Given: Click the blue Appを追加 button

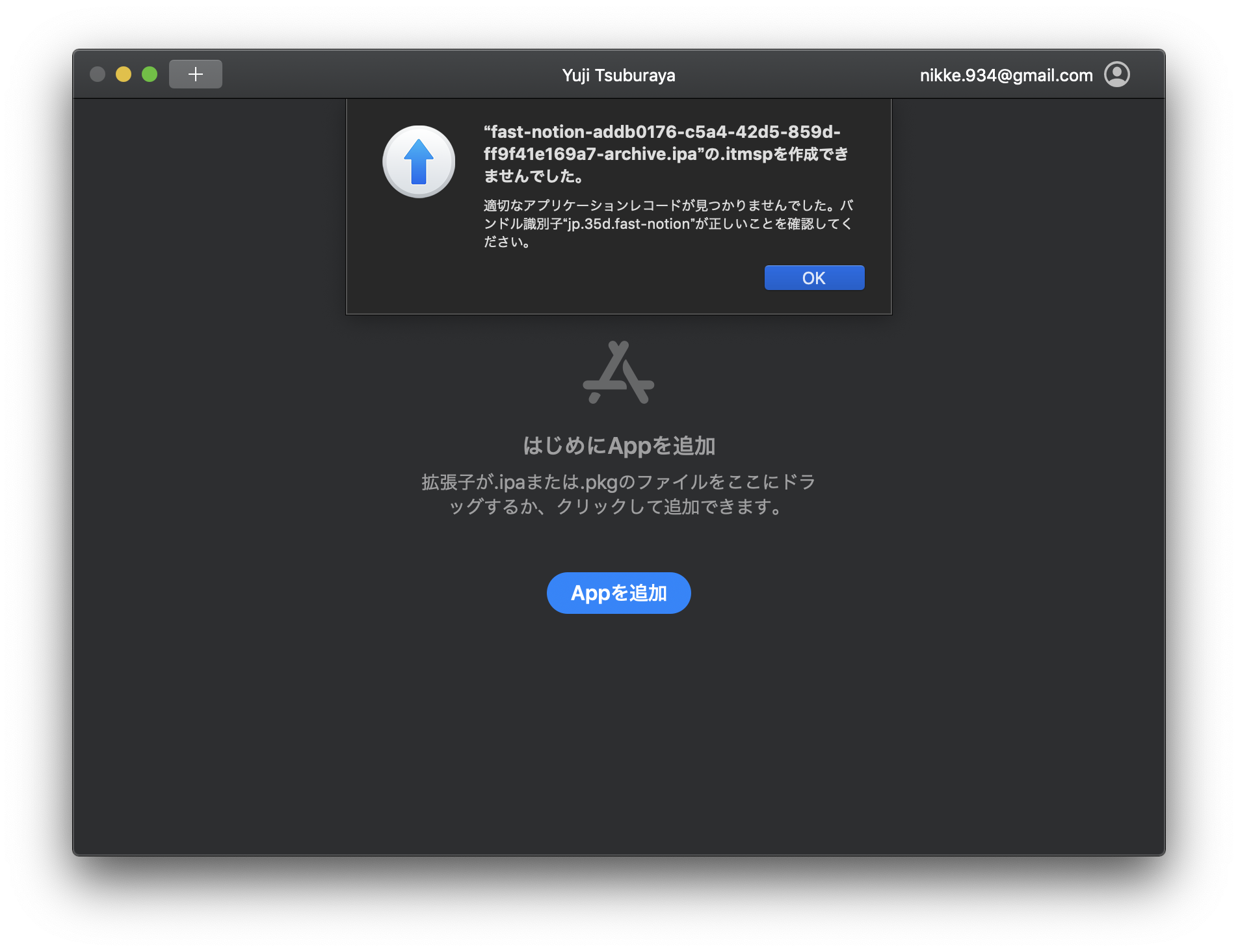Looking at the screenshot, I should tap(618, 593).
